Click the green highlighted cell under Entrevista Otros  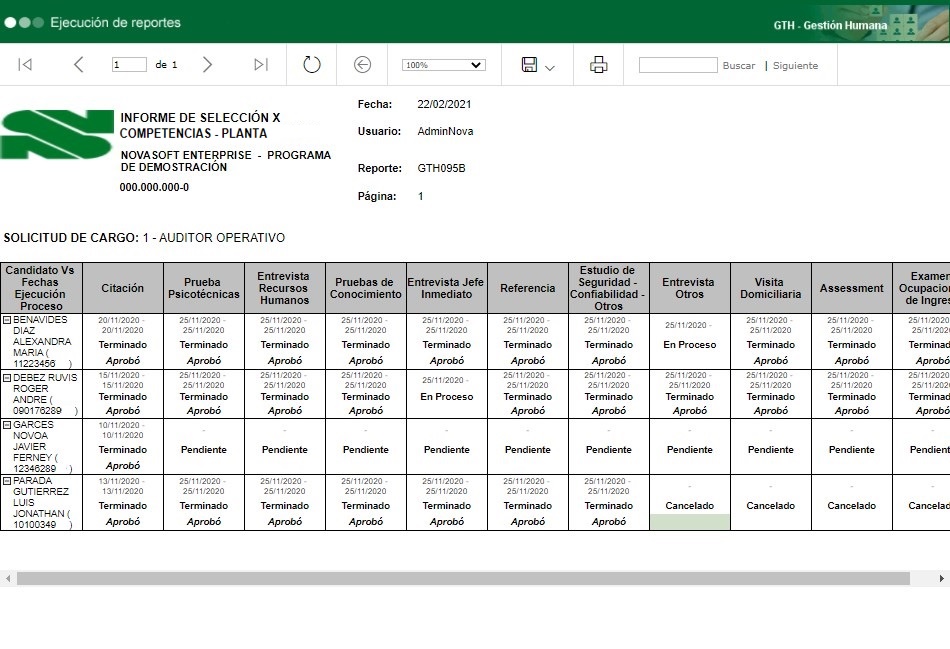(689, 522)
